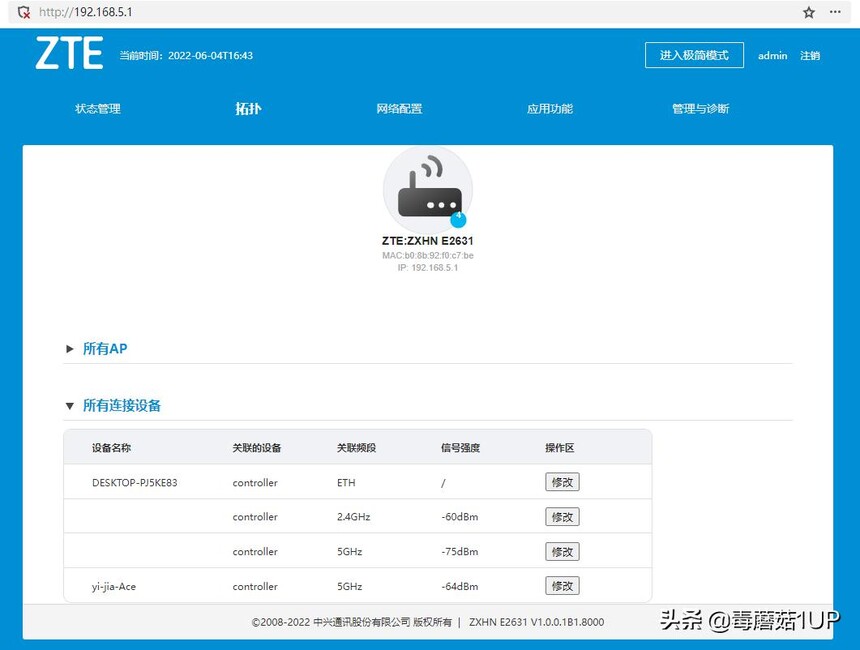
Task: Click the DESKTOP-PJ5KE83 device name
Action: [135, 483]
